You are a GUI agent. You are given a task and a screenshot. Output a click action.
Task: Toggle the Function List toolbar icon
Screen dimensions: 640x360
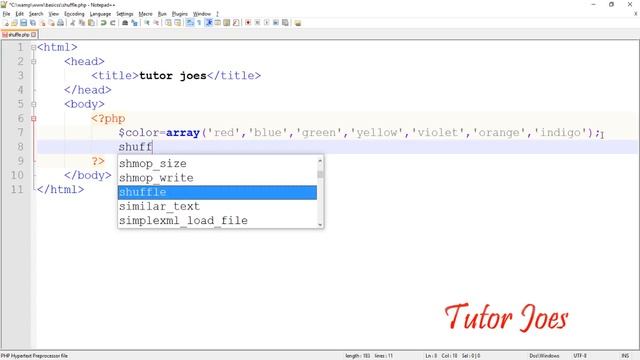(236, 23)
